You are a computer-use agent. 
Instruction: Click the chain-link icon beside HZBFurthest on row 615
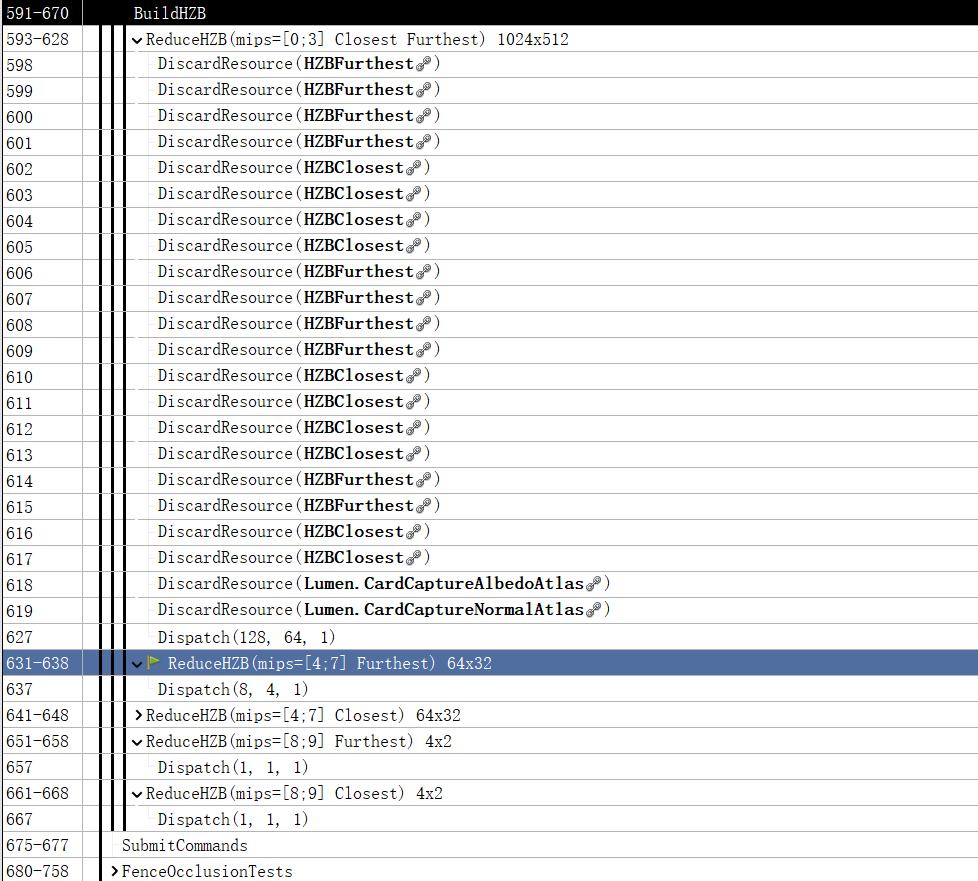[421, 505]
